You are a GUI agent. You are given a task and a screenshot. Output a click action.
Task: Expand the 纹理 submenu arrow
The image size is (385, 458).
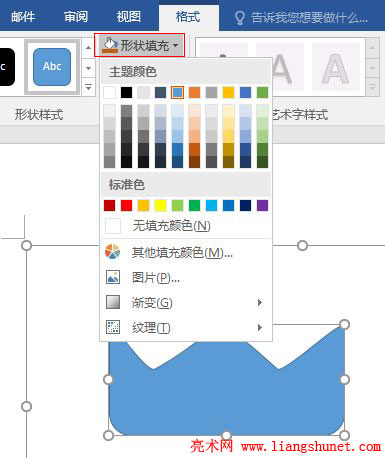click(260, 327)
